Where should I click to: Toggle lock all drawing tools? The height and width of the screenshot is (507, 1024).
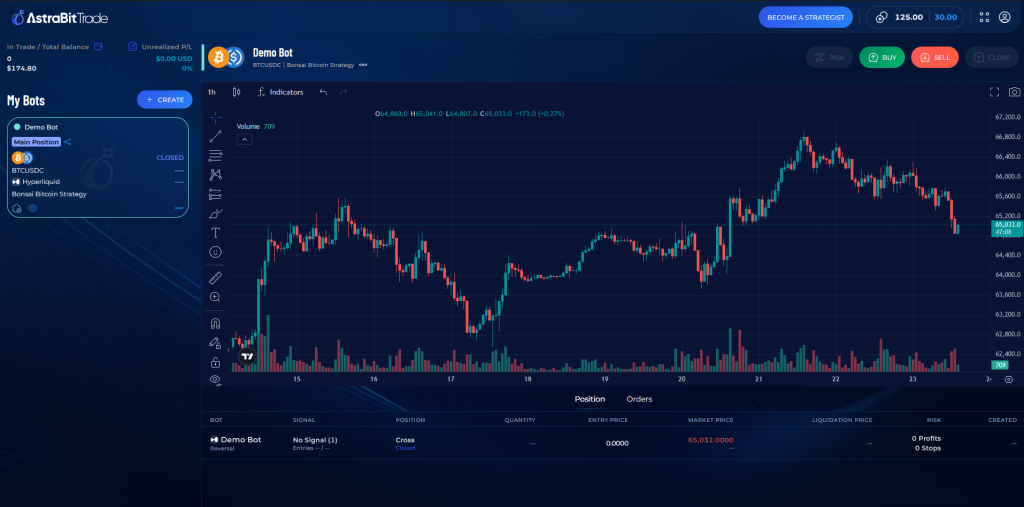[216, 362]
